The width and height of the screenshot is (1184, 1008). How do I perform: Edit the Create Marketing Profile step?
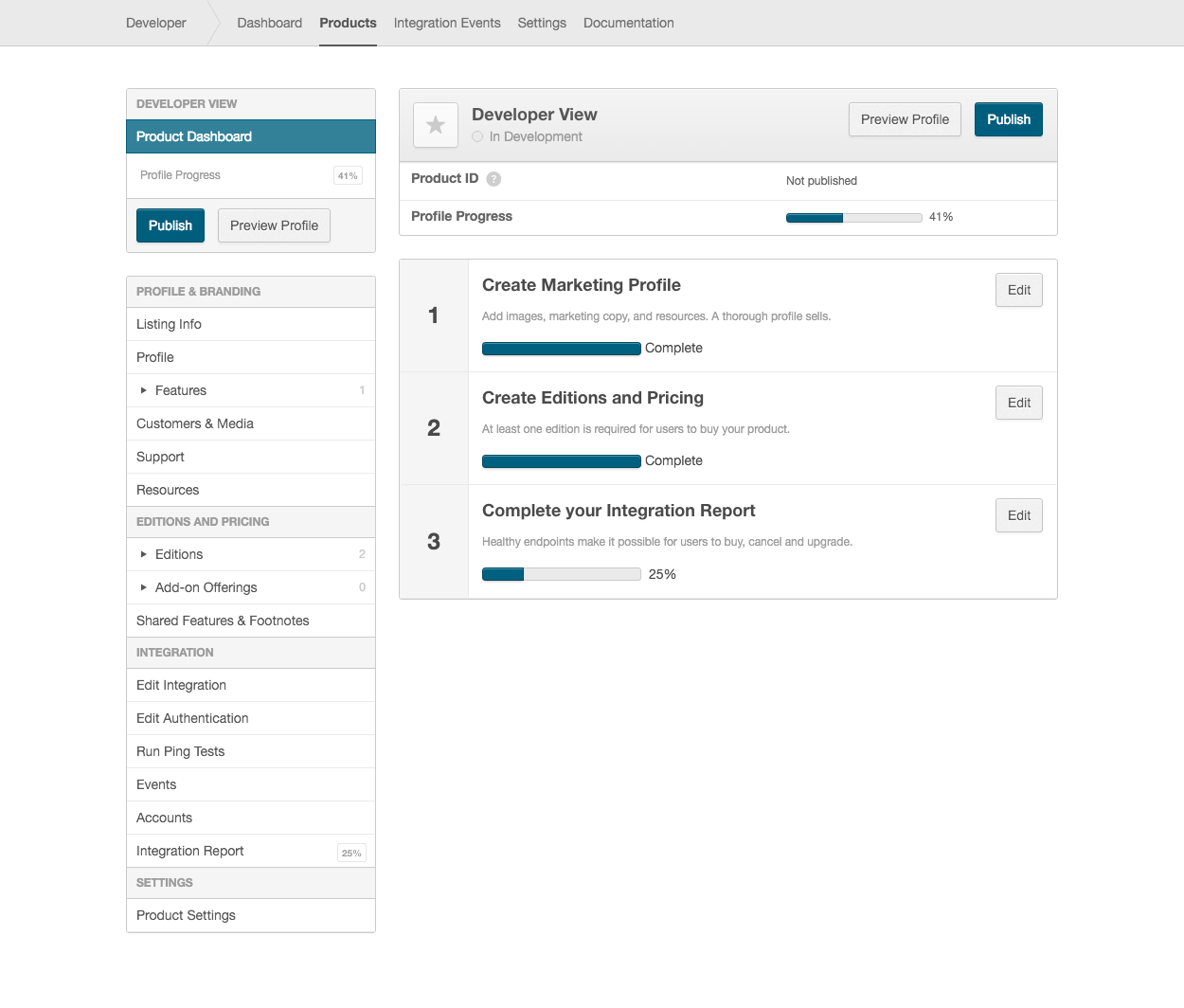pyautogui.click(x=1019, y=290)
